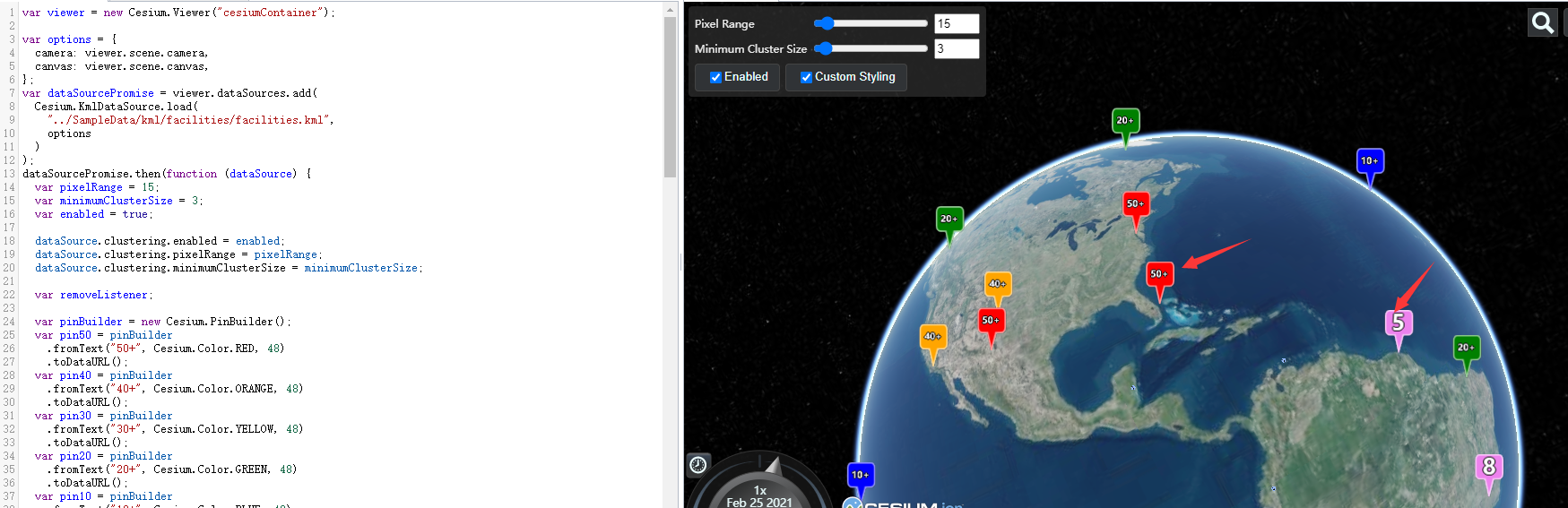The height and width of the screenshot is (508, 1568).
Task: Click code line 'var minimumClusterSize = 3;'
Action: [119, 201]
